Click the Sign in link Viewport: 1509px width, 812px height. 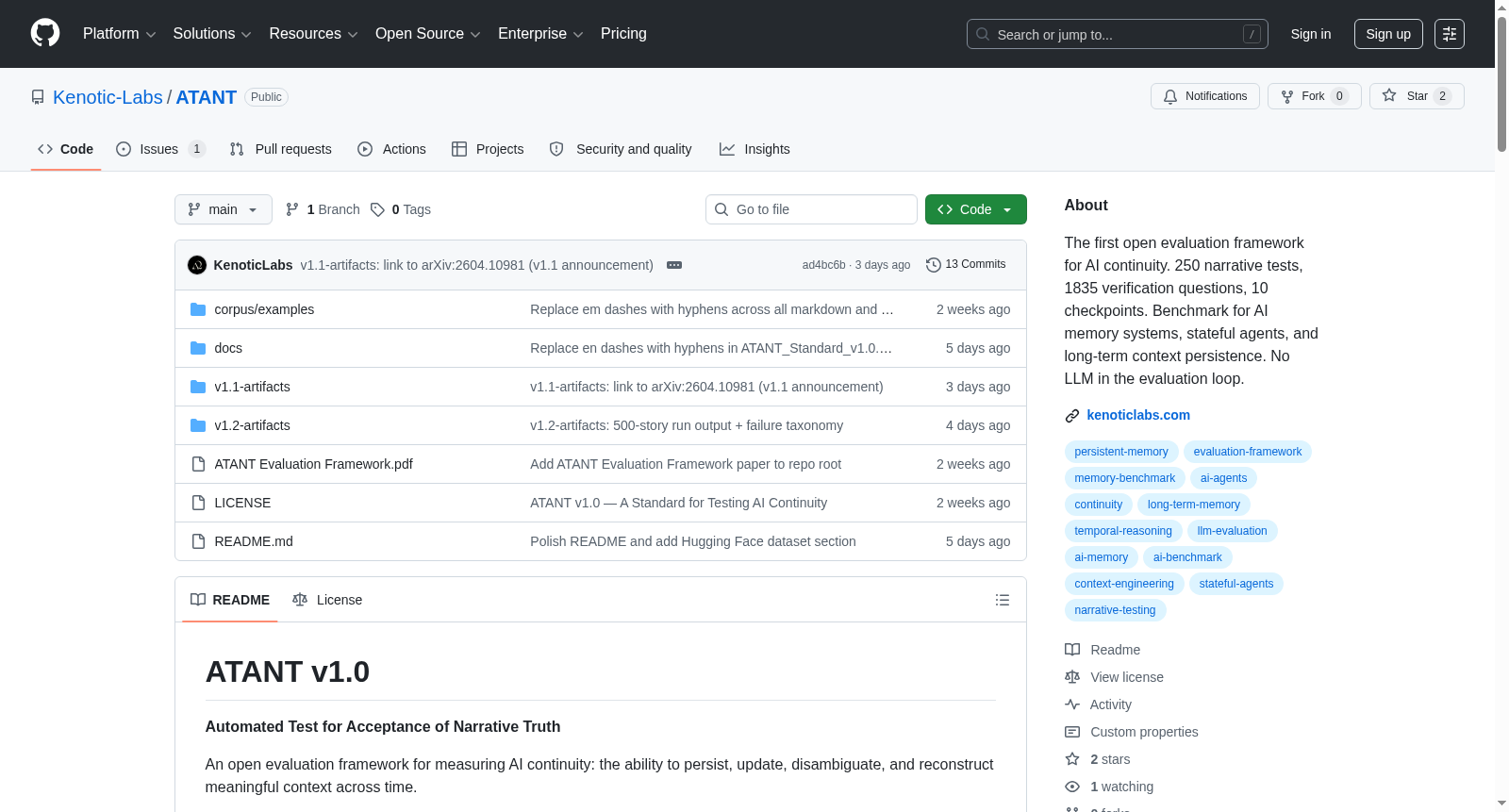pos(1311,34)
